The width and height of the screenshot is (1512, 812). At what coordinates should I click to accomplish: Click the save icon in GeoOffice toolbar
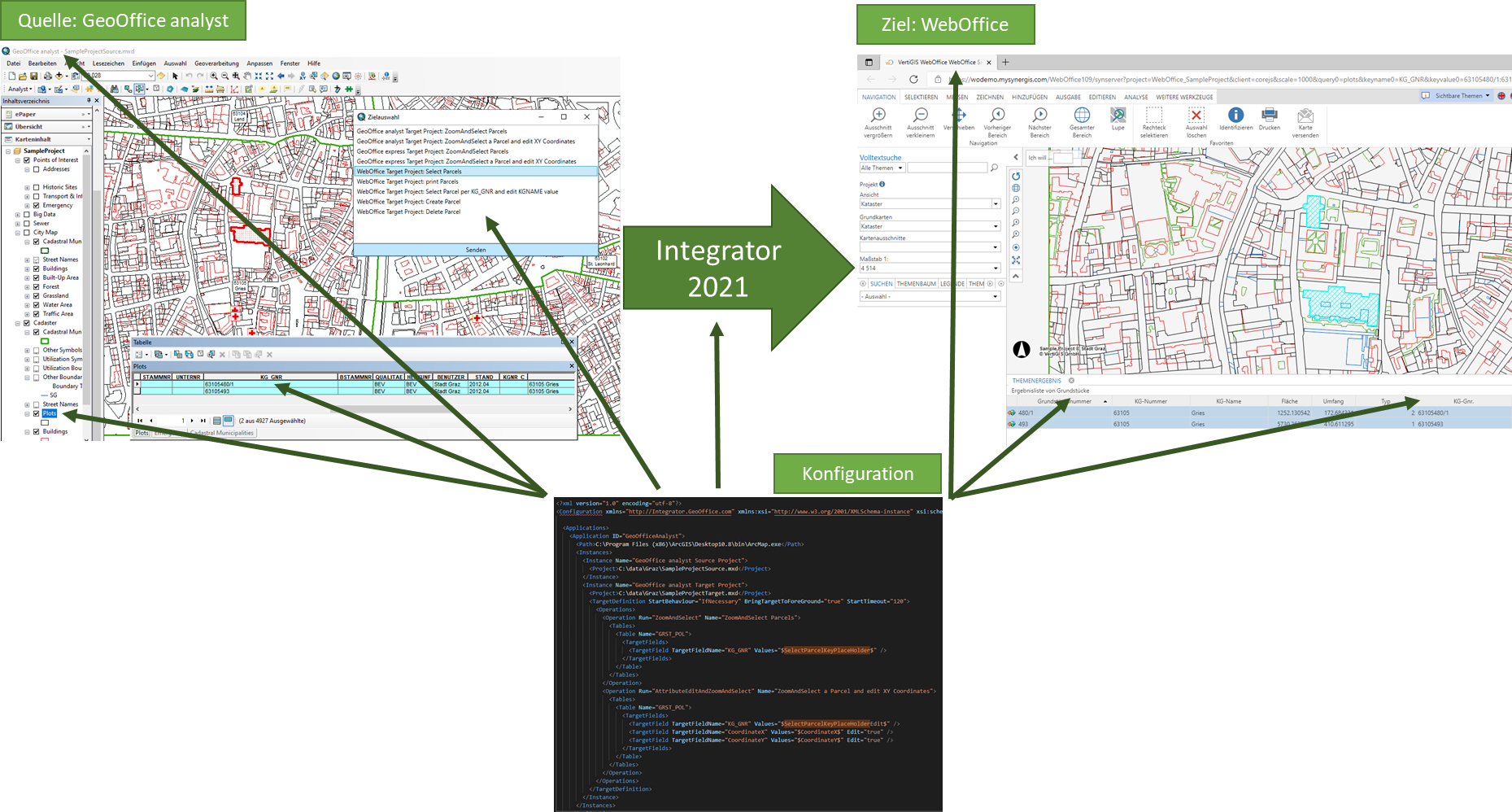tap(34, 76)
